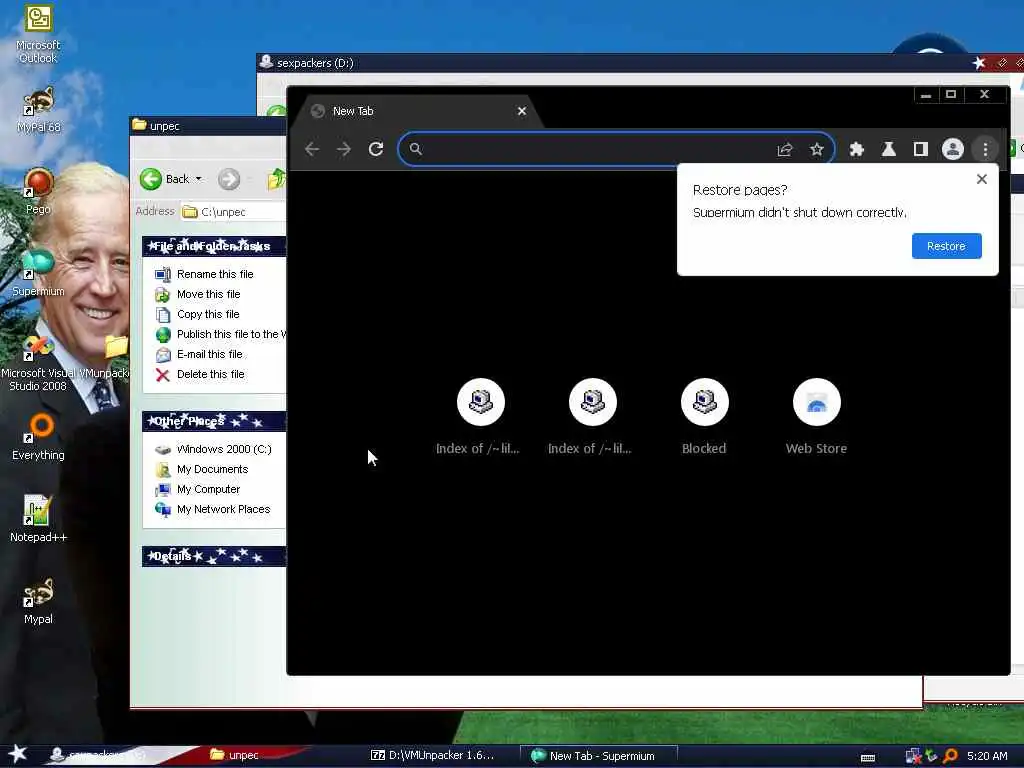Switch to D:\VMUnpacker 1.6 taskbar button
The height and width of the screenshot is (768, 1024).
coord(432,755)
